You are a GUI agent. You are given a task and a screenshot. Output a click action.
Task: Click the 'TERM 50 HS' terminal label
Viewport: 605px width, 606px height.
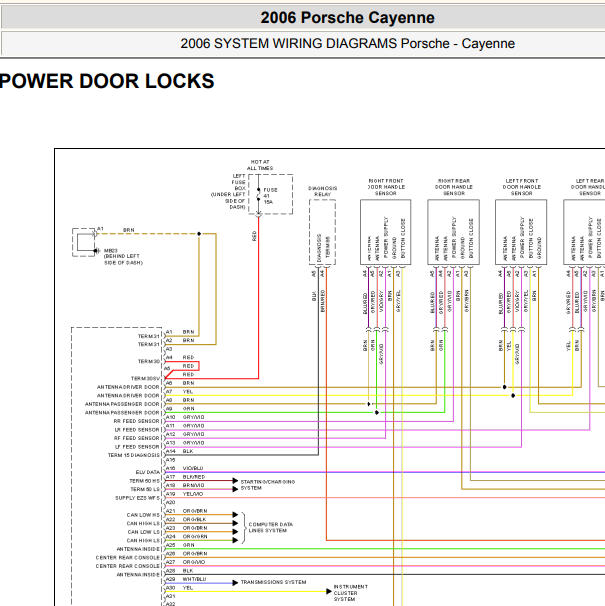144,481
